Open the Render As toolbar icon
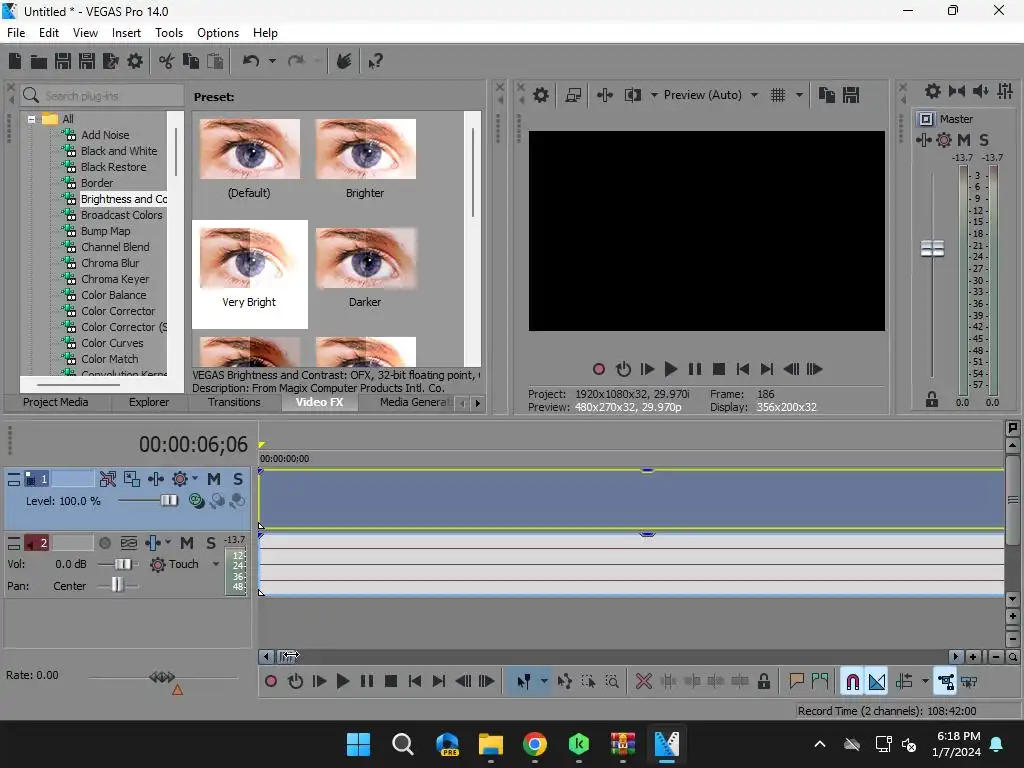 [110, 61]
